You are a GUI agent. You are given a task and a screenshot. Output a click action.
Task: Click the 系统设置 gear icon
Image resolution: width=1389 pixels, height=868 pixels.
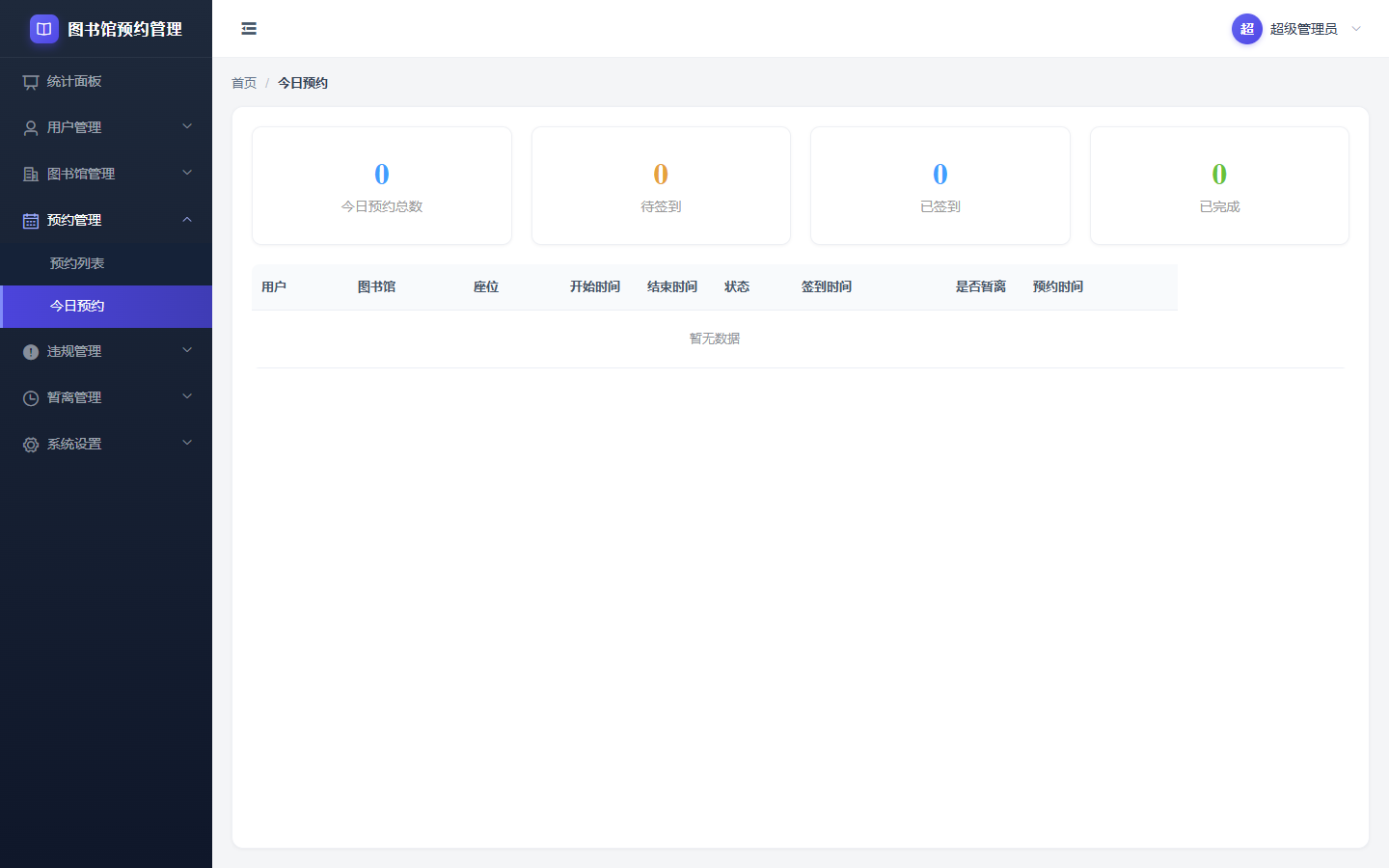click(31, 445)
